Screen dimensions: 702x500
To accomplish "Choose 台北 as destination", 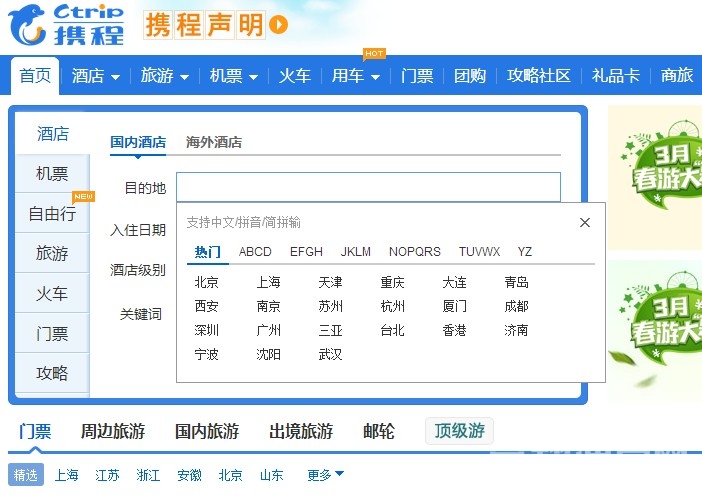I will click(392, 330).
